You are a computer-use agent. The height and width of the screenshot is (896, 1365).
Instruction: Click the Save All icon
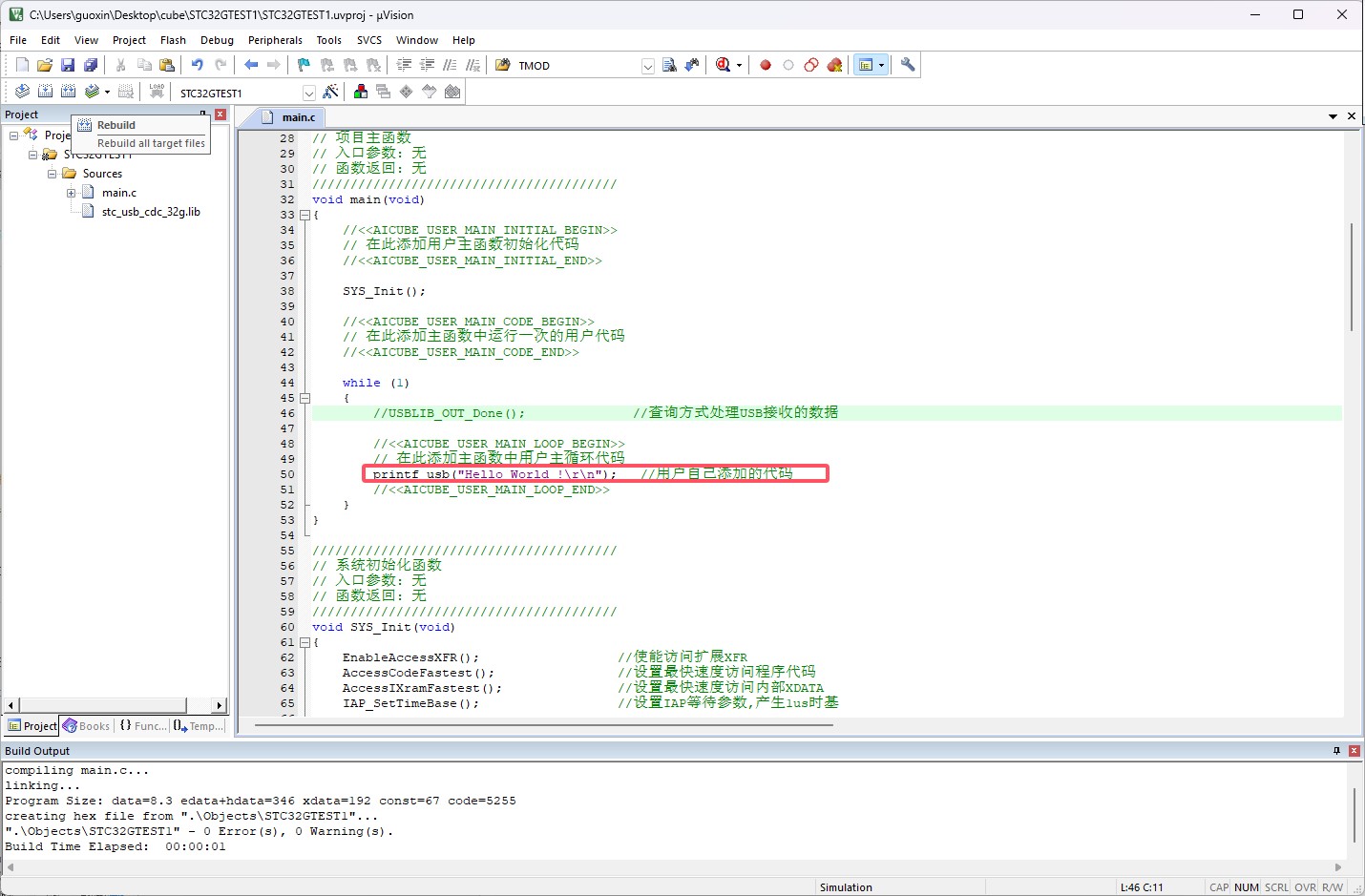click(x=91, y=65)
